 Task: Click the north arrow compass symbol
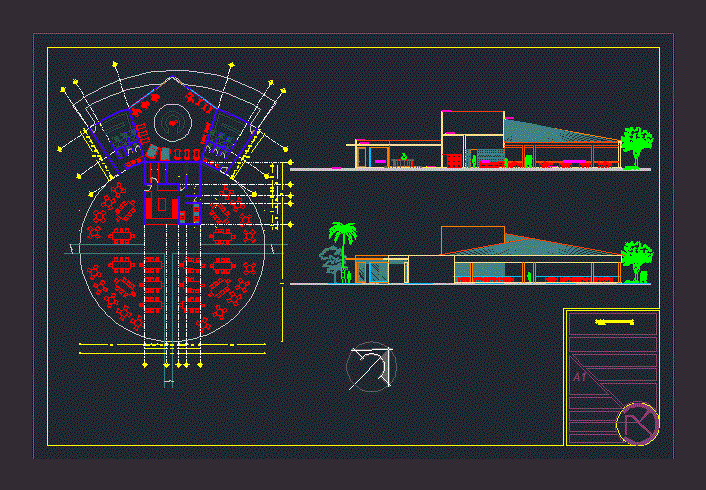369,366
